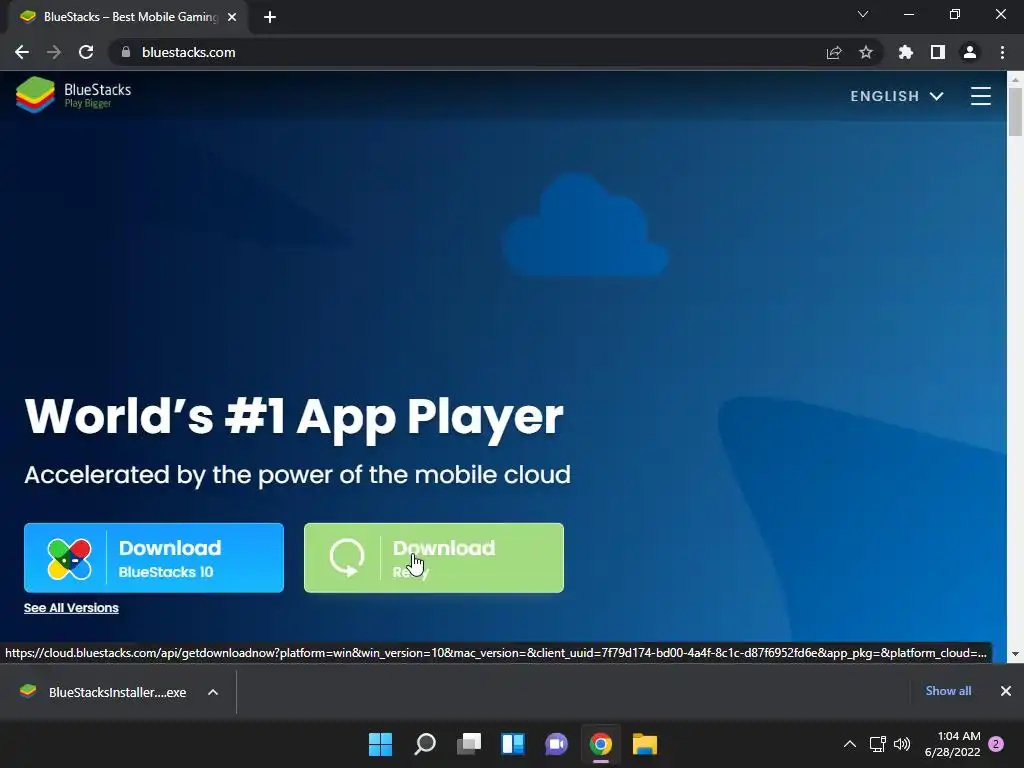
Task: Close the BlueStacks browser tab
Action: [x=232, y=17]
